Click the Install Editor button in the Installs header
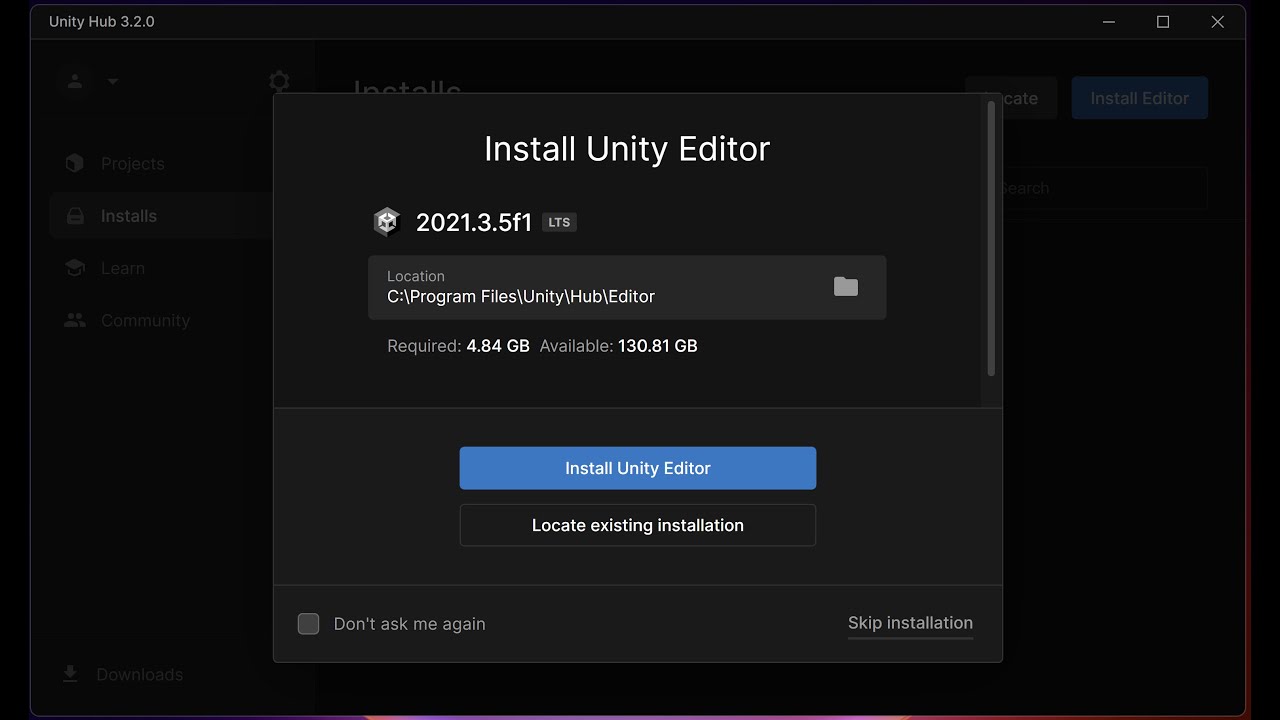Viewport: 1280px width, 720px height. click(1139, 98)
